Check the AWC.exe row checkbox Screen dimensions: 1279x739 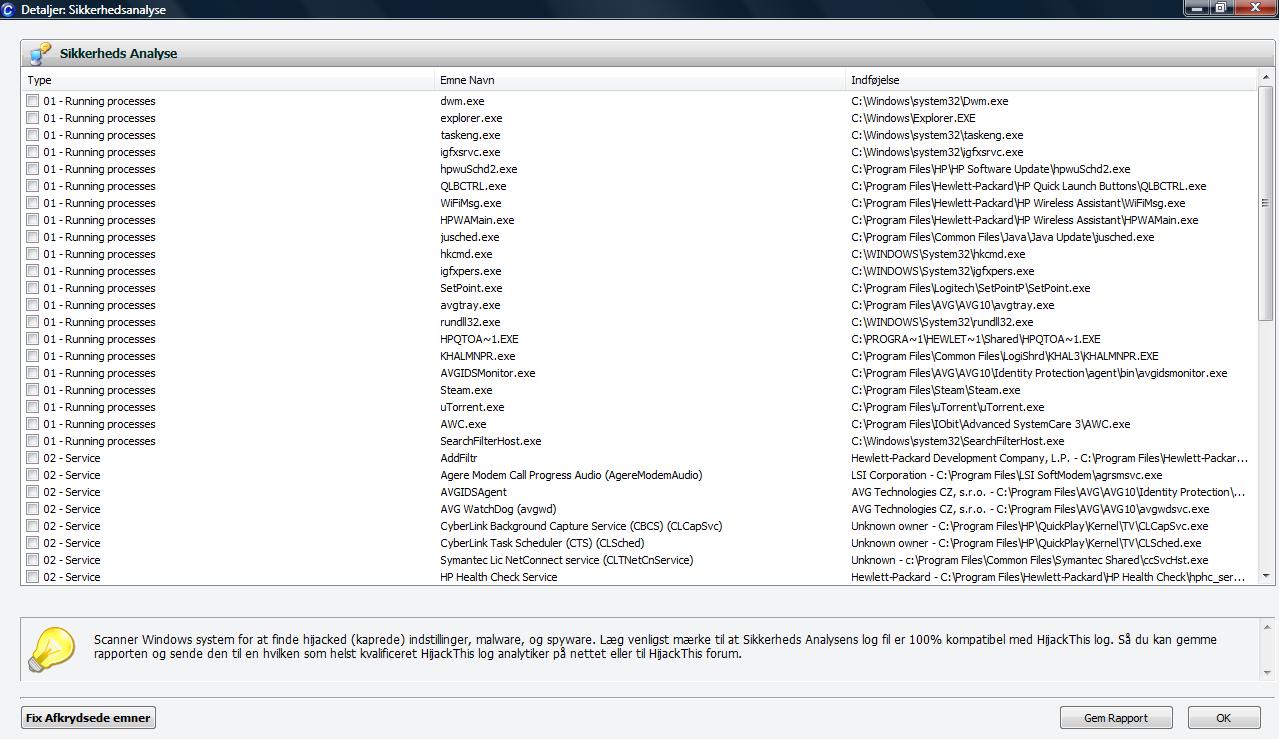33,424
